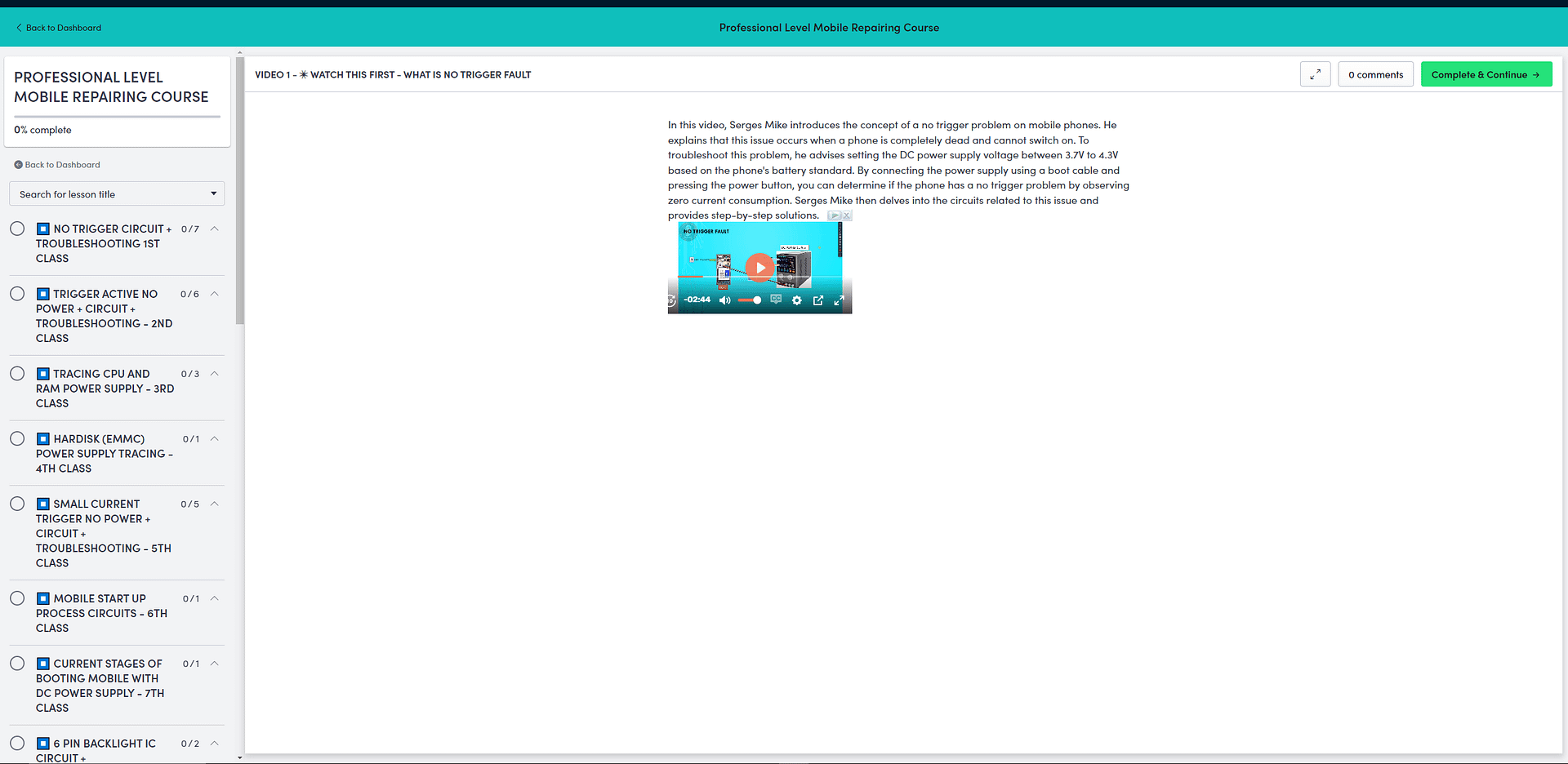Open video settings gear icon
Screen dimensions: 1568x764
tap(797, 300)
